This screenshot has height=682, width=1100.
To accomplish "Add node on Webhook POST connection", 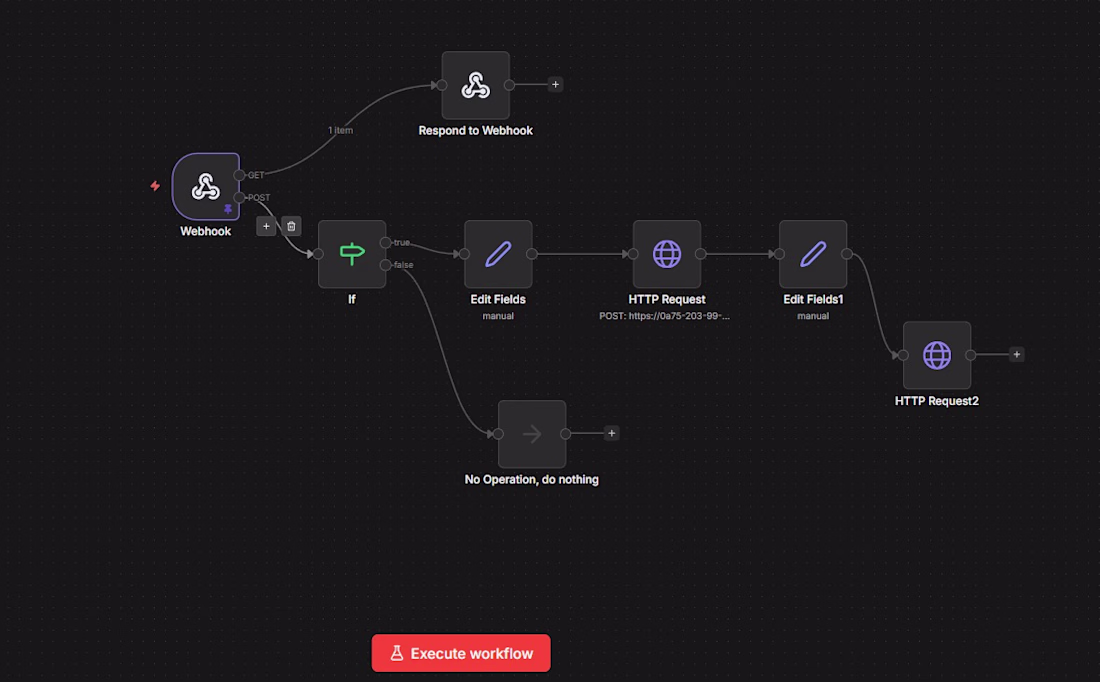I will (266, 226).
